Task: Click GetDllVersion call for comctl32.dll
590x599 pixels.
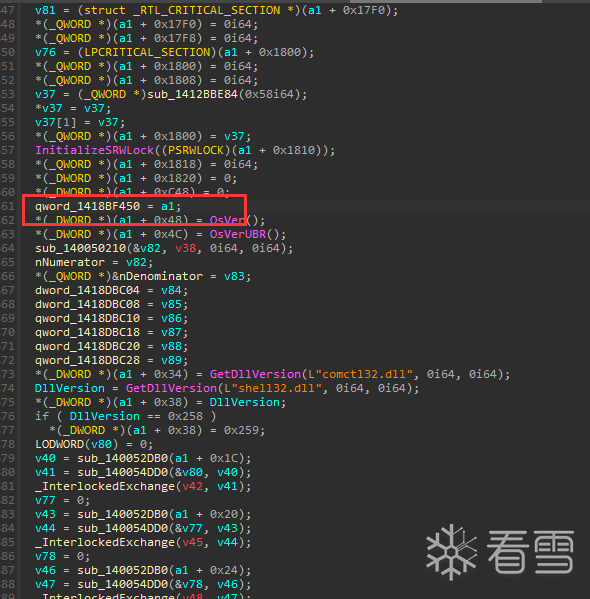Action: 255,374
